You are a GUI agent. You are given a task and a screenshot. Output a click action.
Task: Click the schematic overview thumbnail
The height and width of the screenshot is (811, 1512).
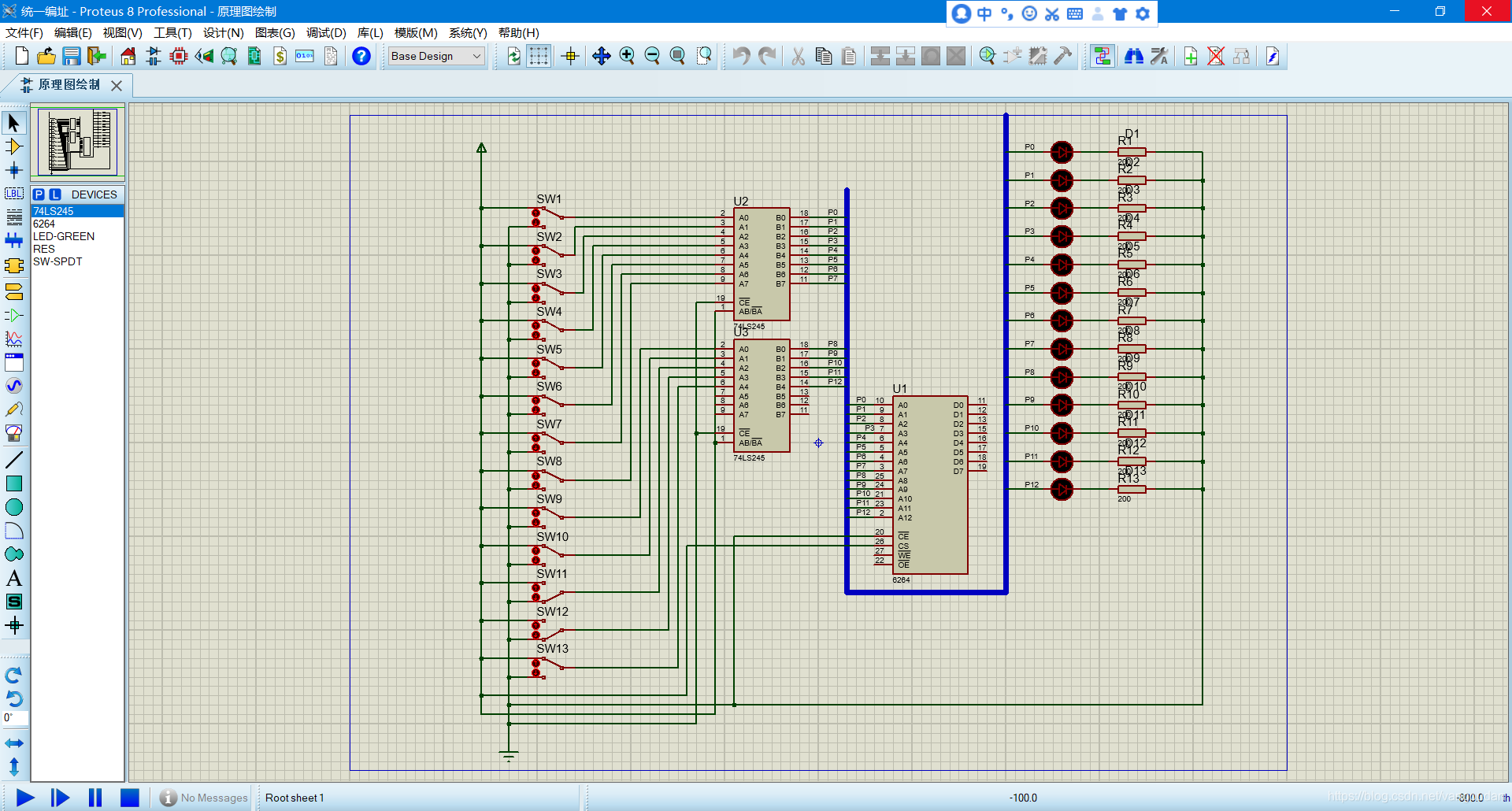pyautogui.click(x=78, y=142)
